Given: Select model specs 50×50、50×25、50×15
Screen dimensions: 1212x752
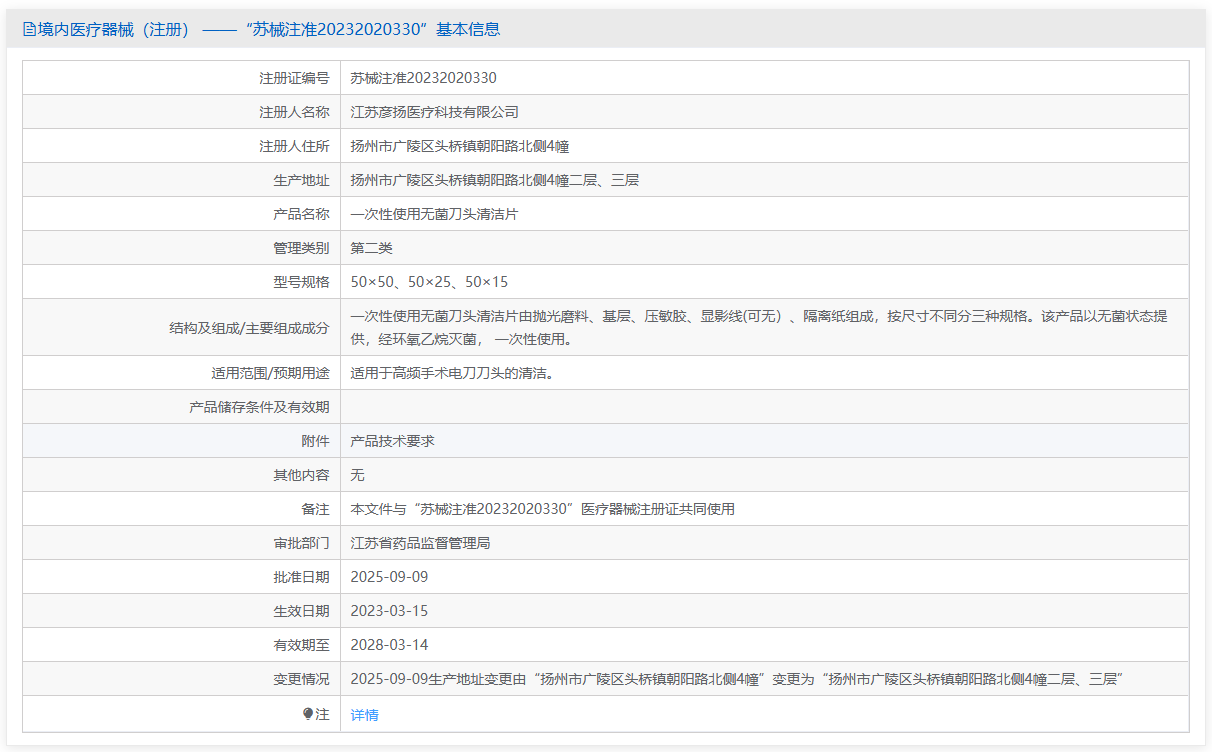Looking at the screenshot, I should (429, 282).
